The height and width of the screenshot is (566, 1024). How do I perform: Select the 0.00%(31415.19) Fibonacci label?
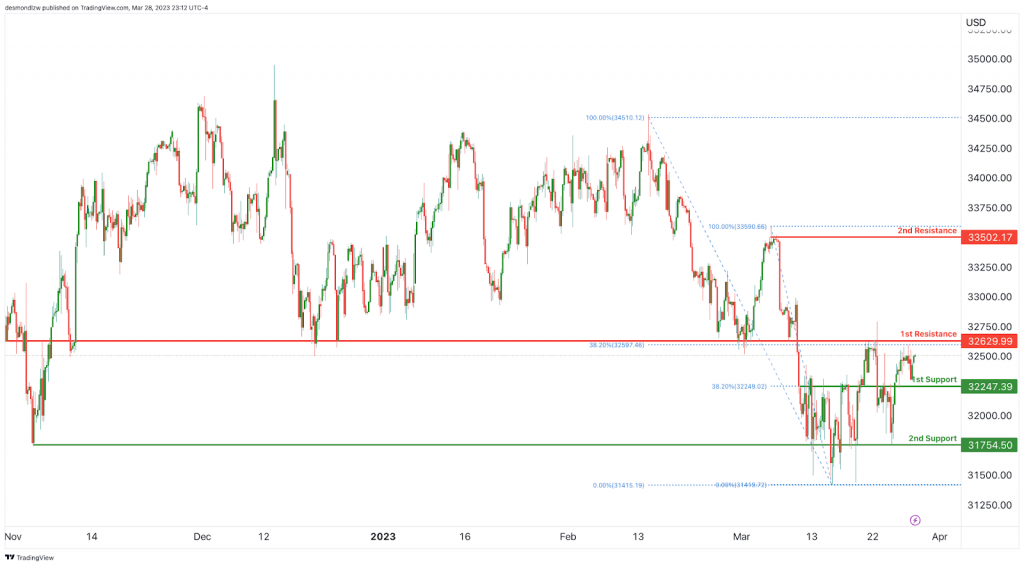pos(618,485)
